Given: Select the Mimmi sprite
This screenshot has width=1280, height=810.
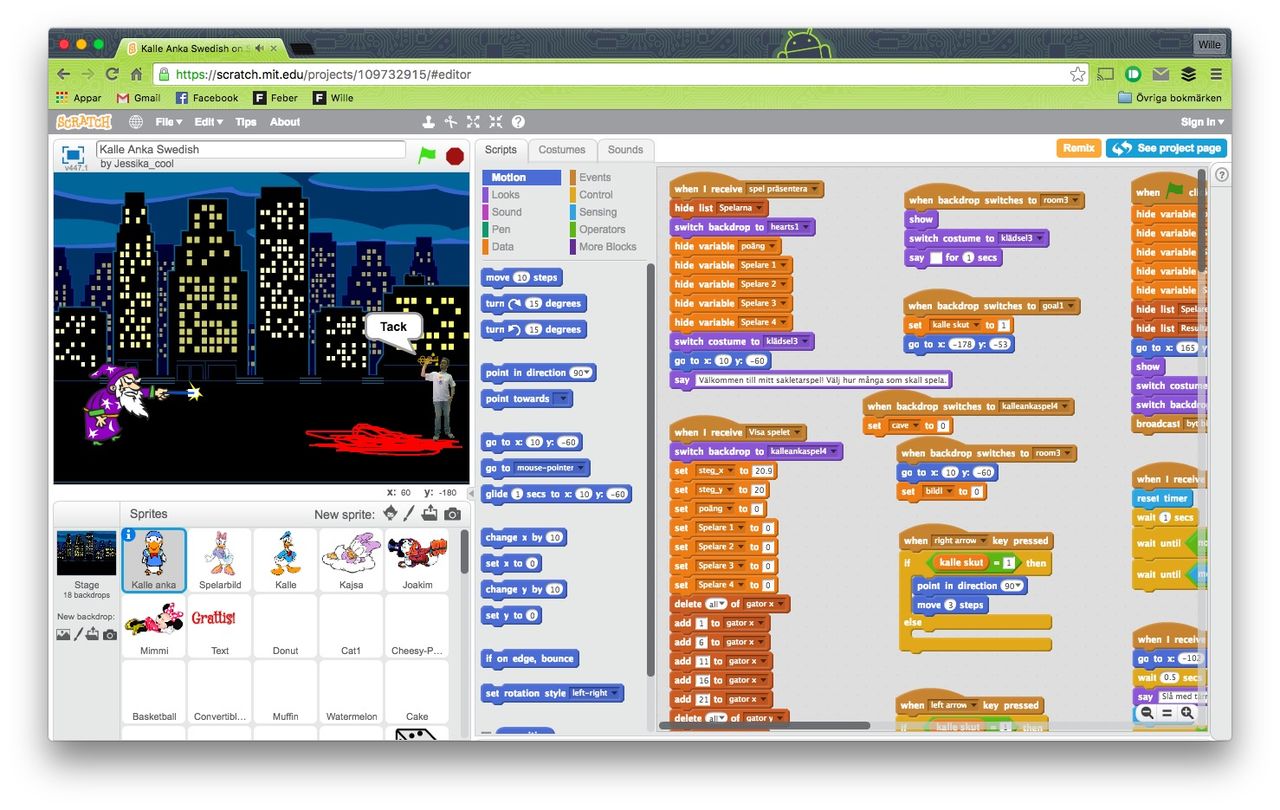Looking at the screenshot, I should 153,626.
